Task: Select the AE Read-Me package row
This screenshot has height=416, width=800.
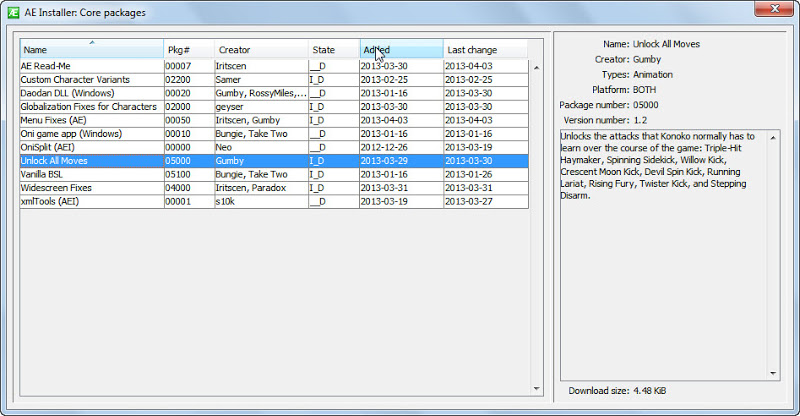Action: (x=274, y=66)
